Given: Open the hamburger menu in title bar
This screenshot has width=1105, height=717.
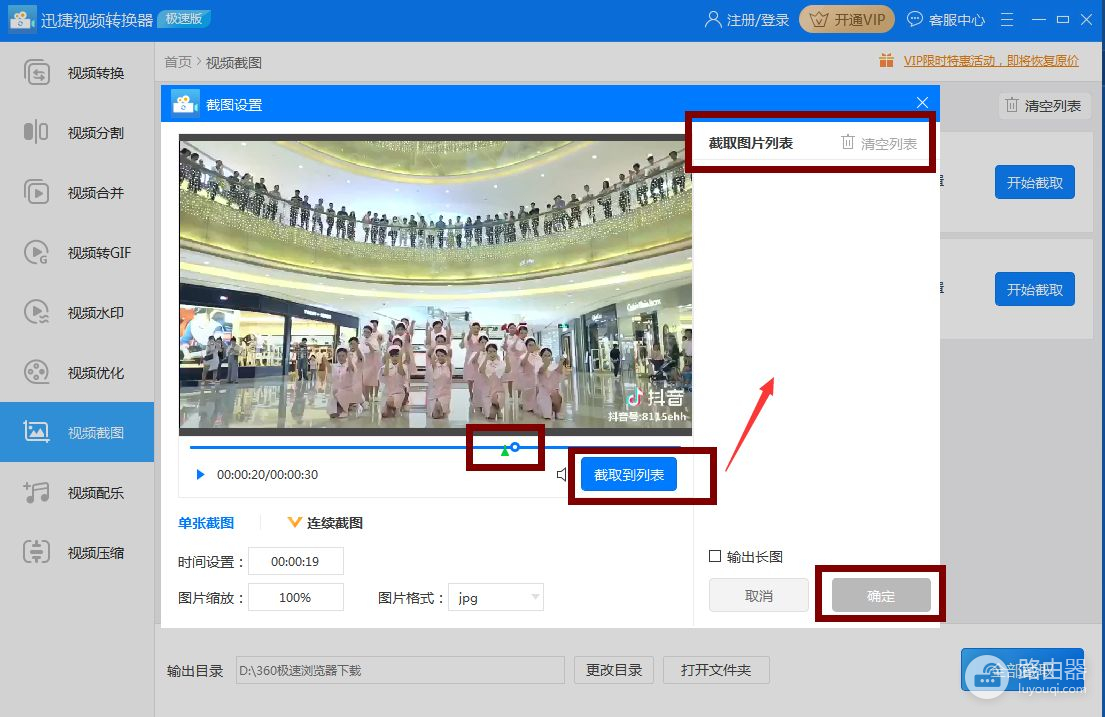Looking at the screenshot, I should [1007, 20].
